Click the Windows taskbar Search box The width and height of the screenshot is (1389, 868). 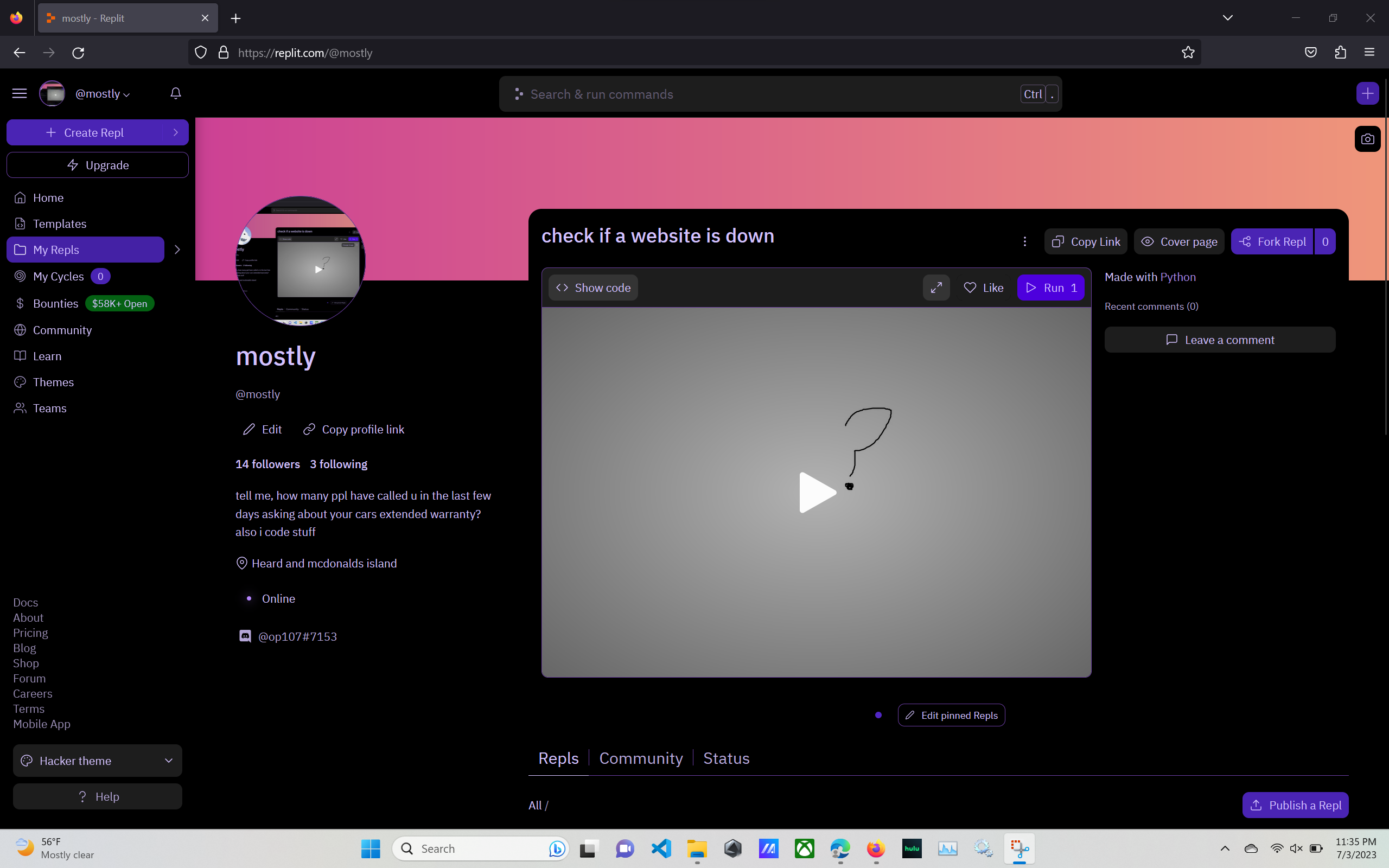(480, 848)
